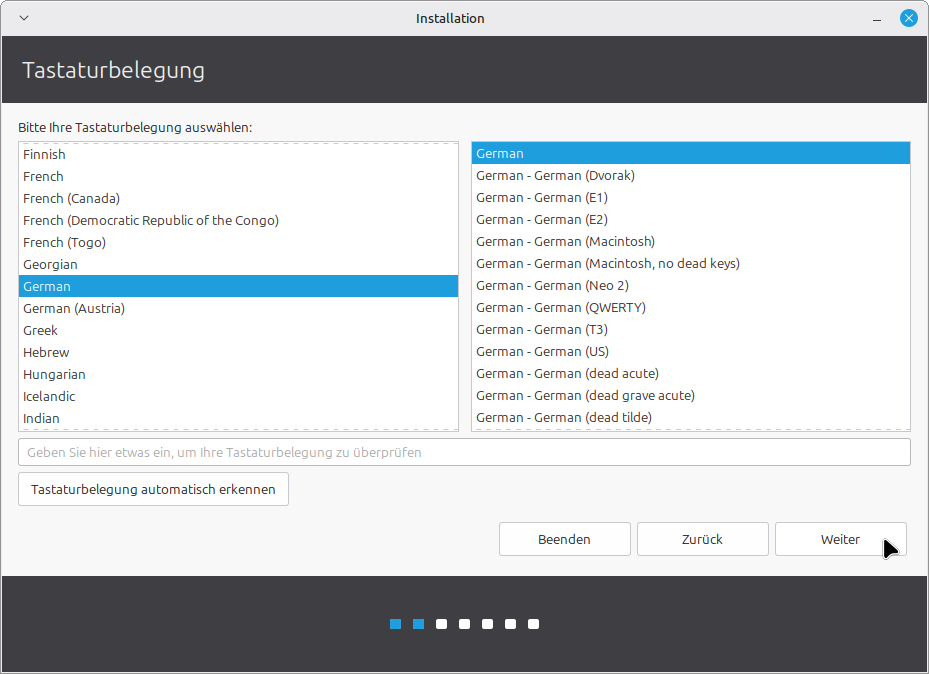This screenshot has width=929, height=674.
Task: Choose German - German (dead tilde) variant
Action: coord(564,417)
